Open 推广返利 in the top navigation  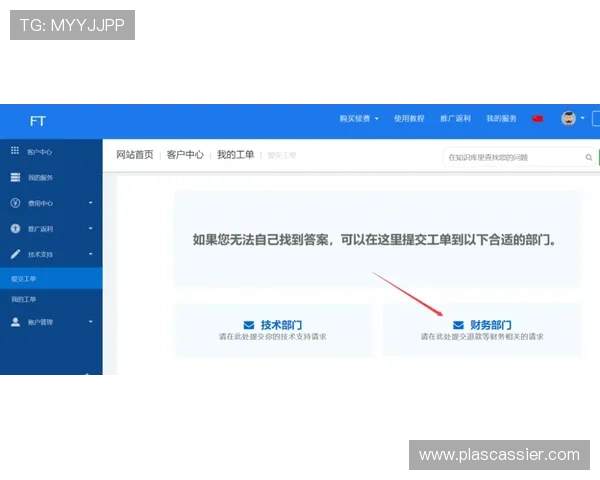click(x=455, y=119)
